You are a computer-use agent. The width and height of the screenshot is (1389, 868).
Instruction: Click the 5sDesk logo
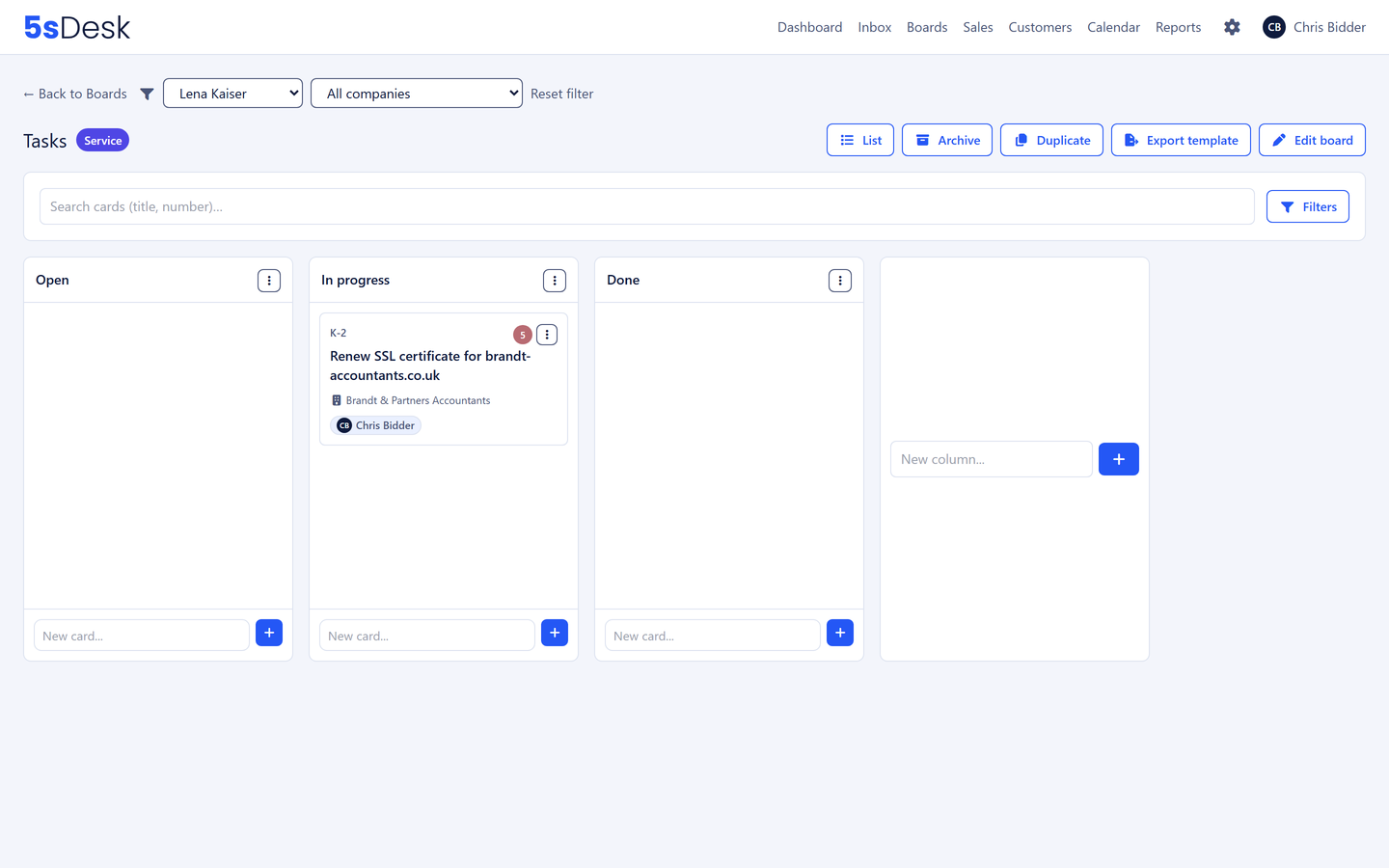[77, 27]
